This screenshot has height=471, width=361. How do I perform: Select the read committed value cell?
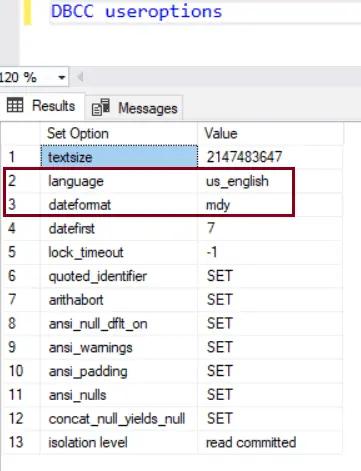click(270, 442)
